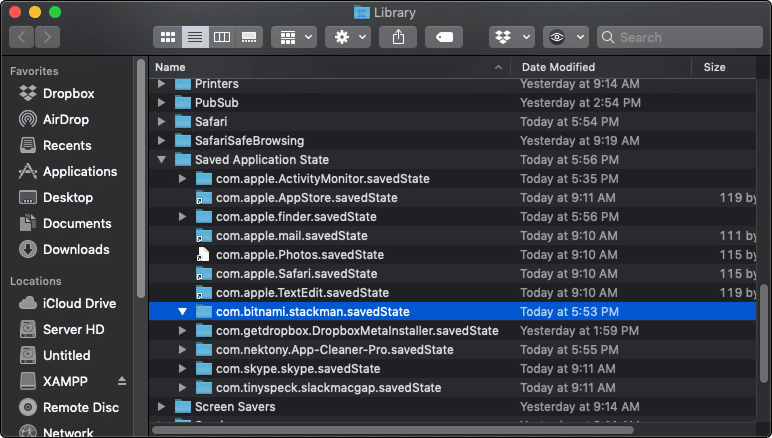Image resolution: width=772 pixels, height=438 pixels.
Task: Go back with the left arrow
Action: tap(23, 37)
